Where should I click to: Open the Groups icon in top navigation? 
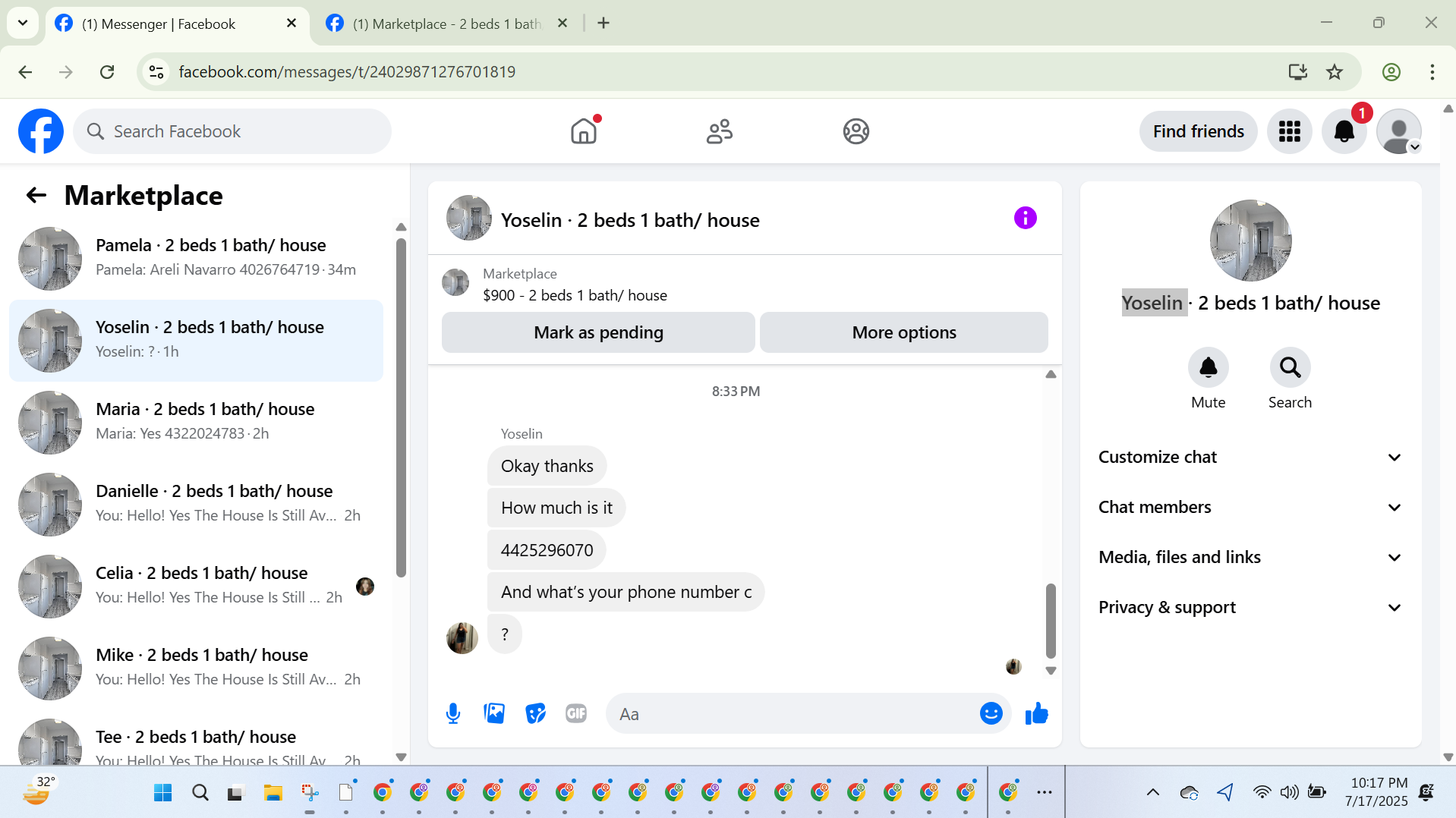pos(856,131)
